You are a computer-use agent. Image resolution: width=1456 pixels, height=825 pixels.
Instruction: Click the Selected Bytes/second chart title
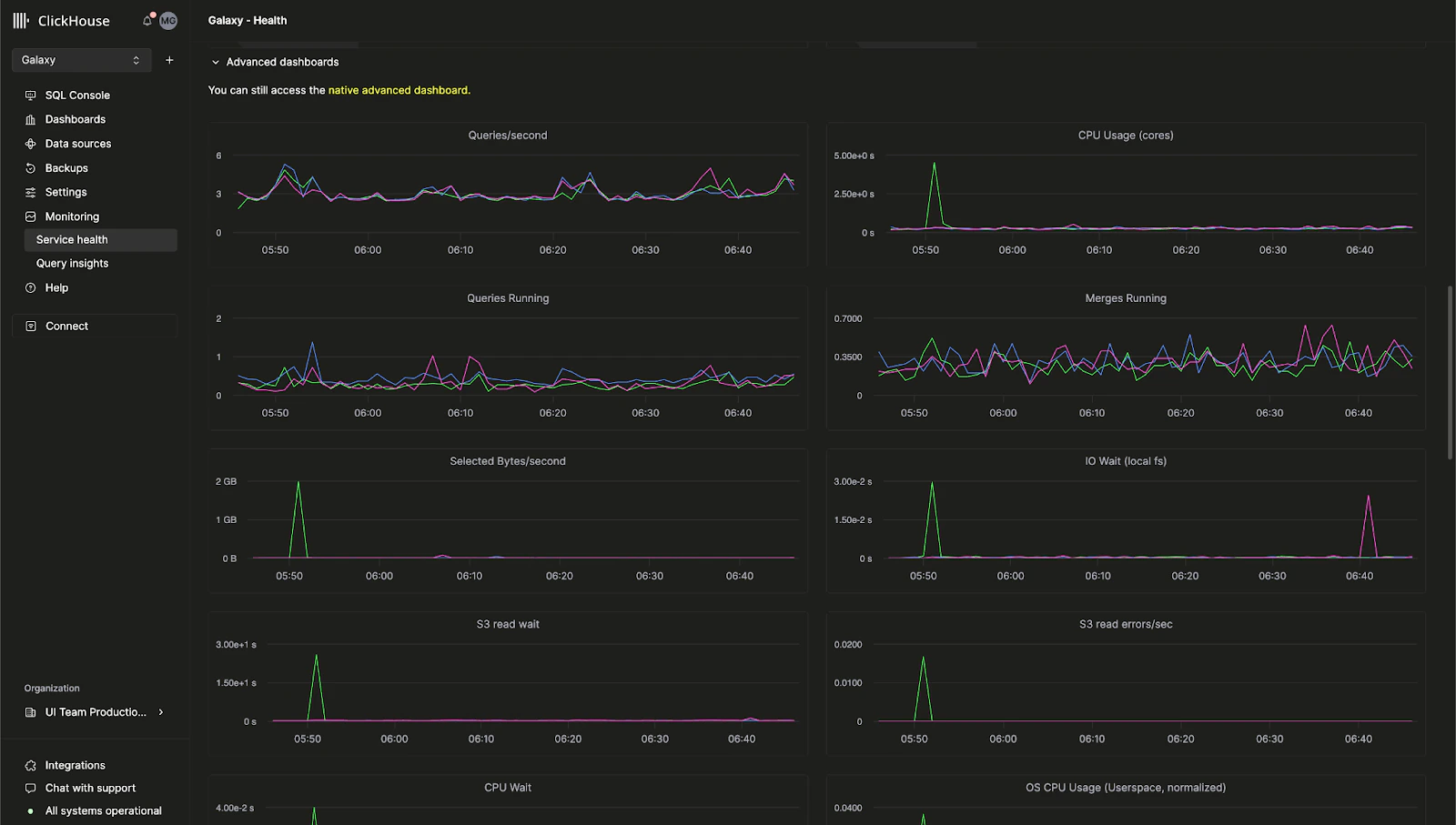508,461
